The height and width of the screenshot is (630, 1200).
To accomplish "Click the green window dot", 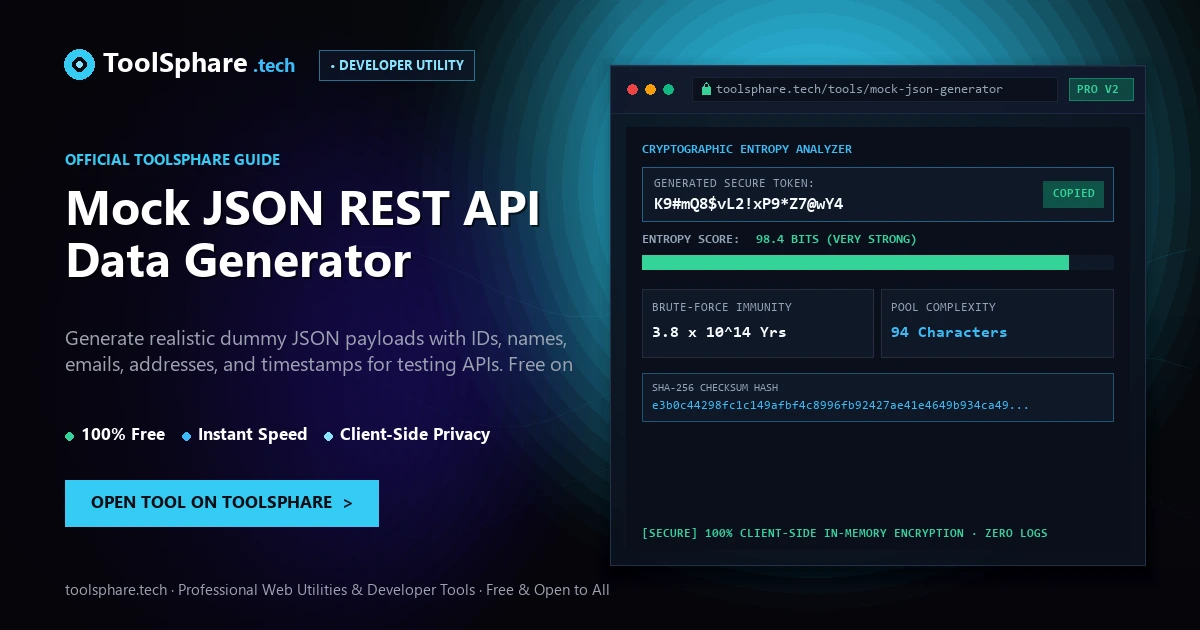I will pos(669,89).
